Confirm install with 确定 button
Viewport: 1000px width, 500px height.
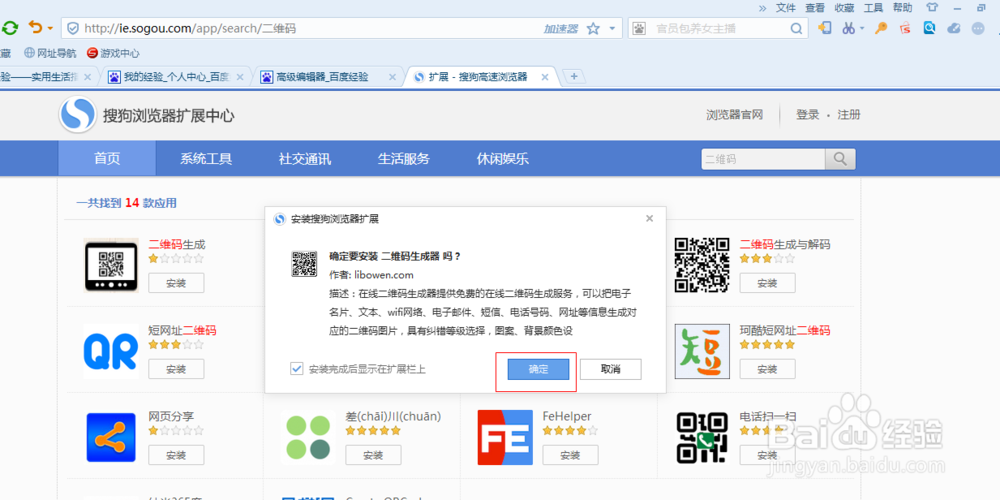(538, 369)
